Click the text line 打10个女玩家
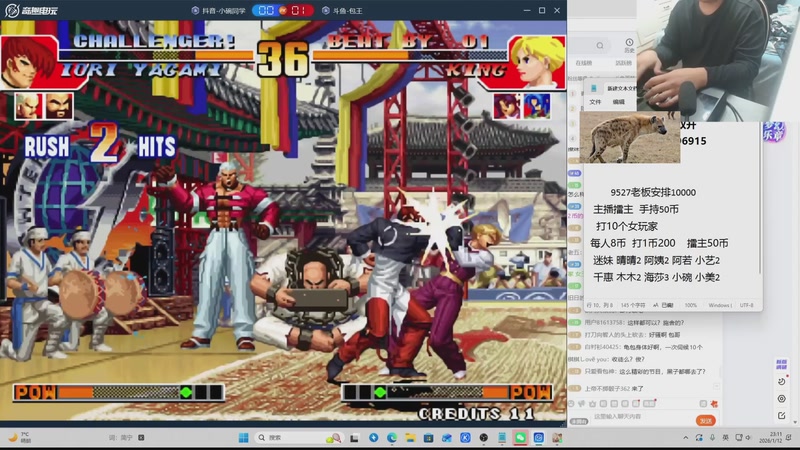The height and width of the screenshot is (450, 800). (627, 226)
